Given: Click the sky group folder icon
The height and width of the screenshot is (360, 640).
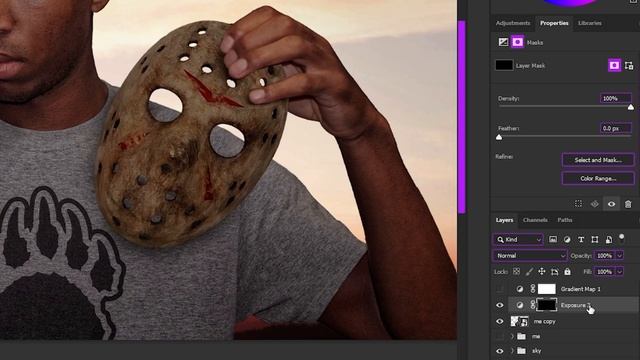Looking at the screenshot, I should pos(521,351).
